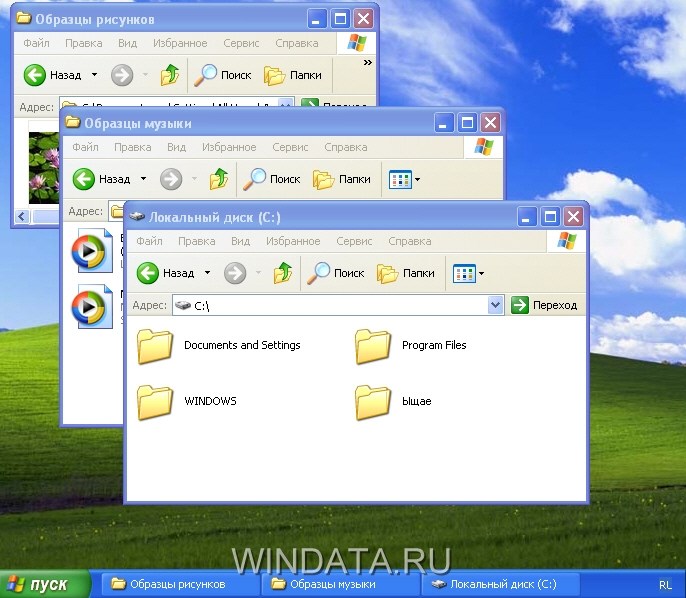686x598 pixels.
Task: Click Windows flag logo in Локальный диск (C:)
Action: (567, 241)
